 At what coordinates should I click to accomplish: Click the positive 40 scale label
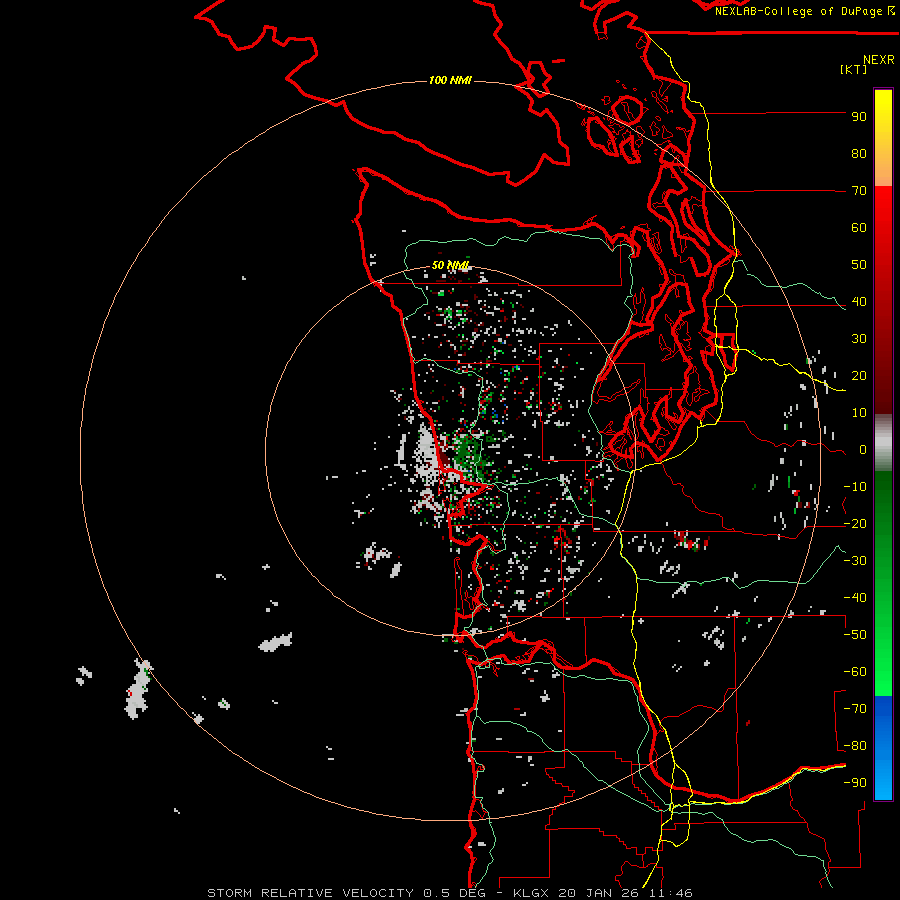pyautogui.click(x=859, y=301)
